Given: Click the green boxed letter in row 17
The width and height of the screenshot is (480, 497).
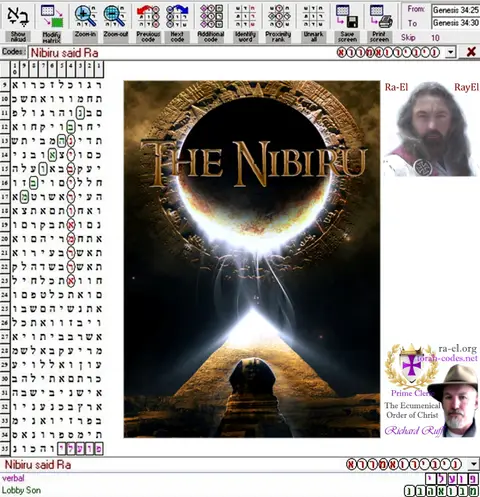Looking at the screenshot, I should pyautogui.click(x=24, y=197).
